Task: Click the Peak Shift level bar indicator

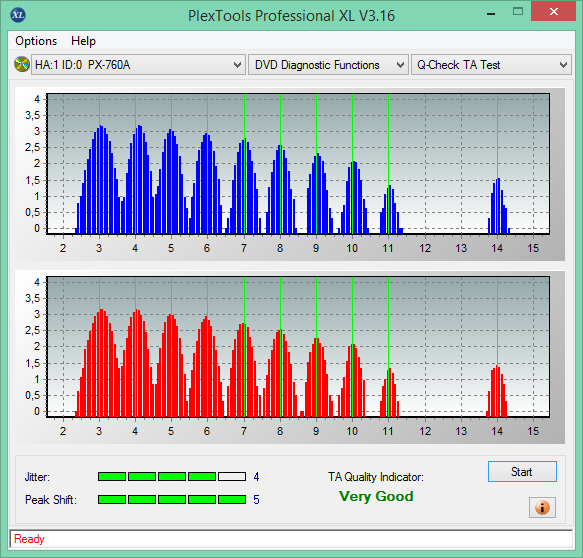Action: pos(172,499)
